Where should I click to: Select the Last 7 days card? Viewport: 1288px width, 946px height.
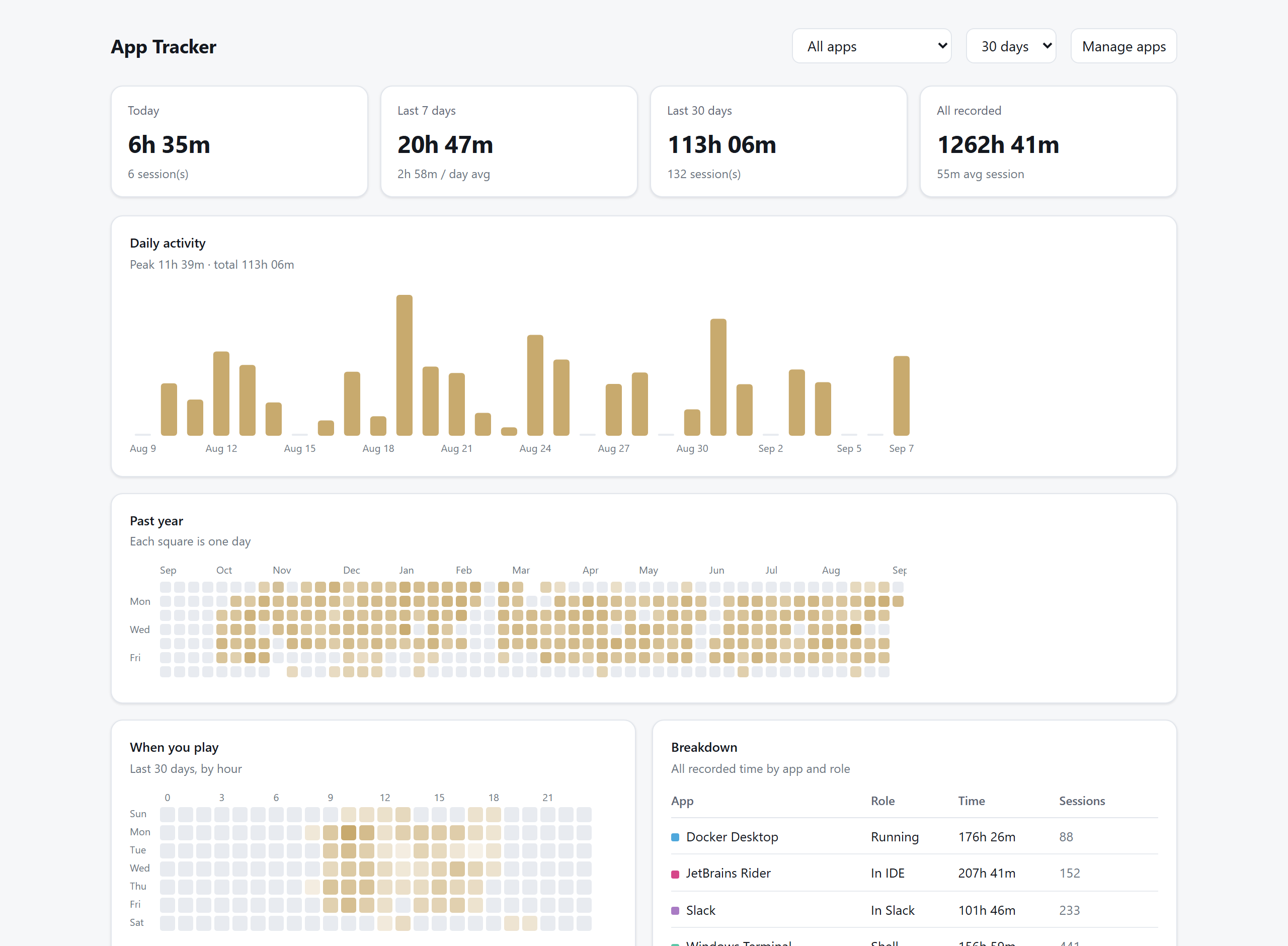pos(509,141)
